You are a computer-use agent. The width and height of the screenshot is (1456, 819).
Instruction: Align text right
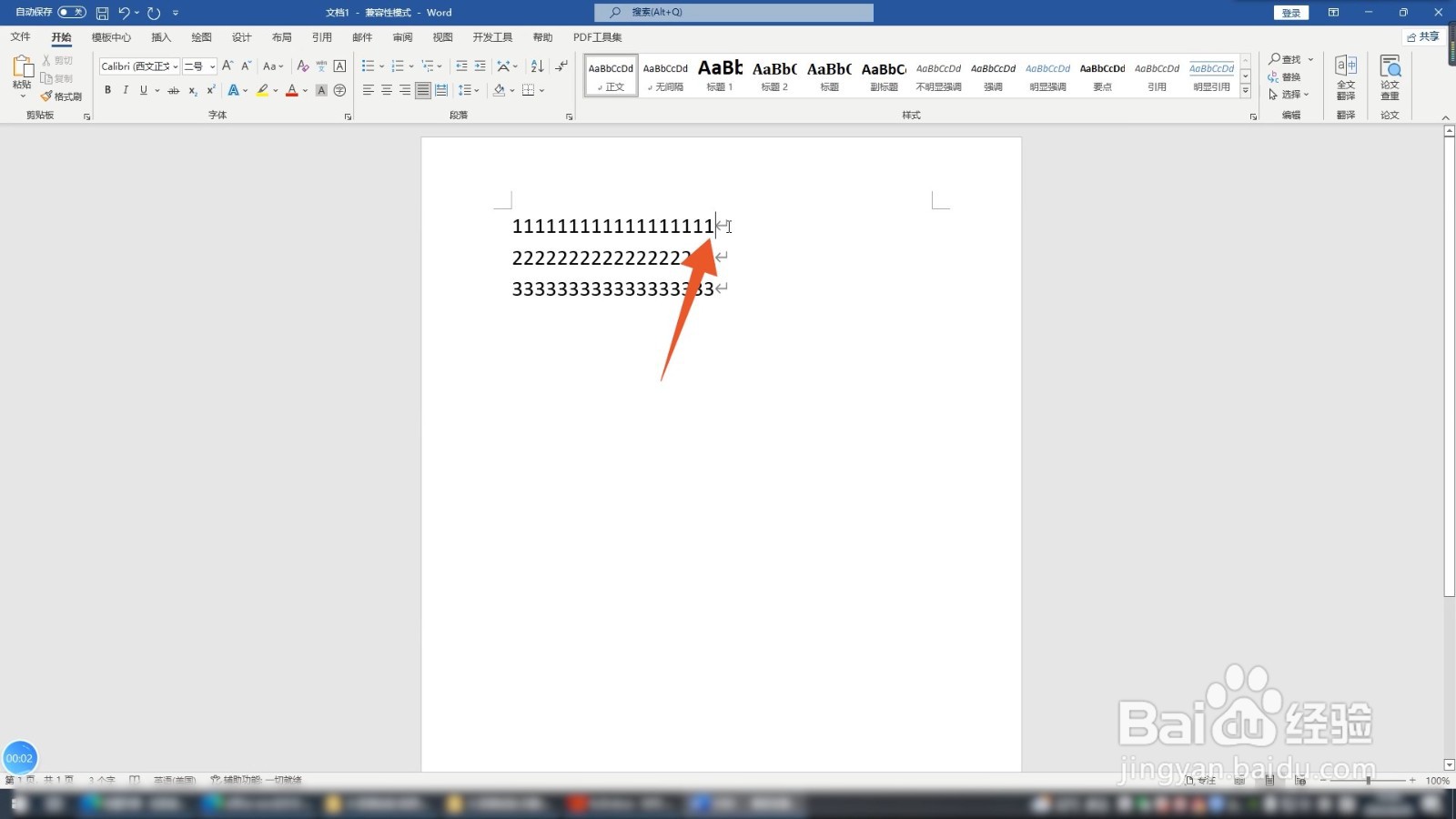click(x=404, y=90)
